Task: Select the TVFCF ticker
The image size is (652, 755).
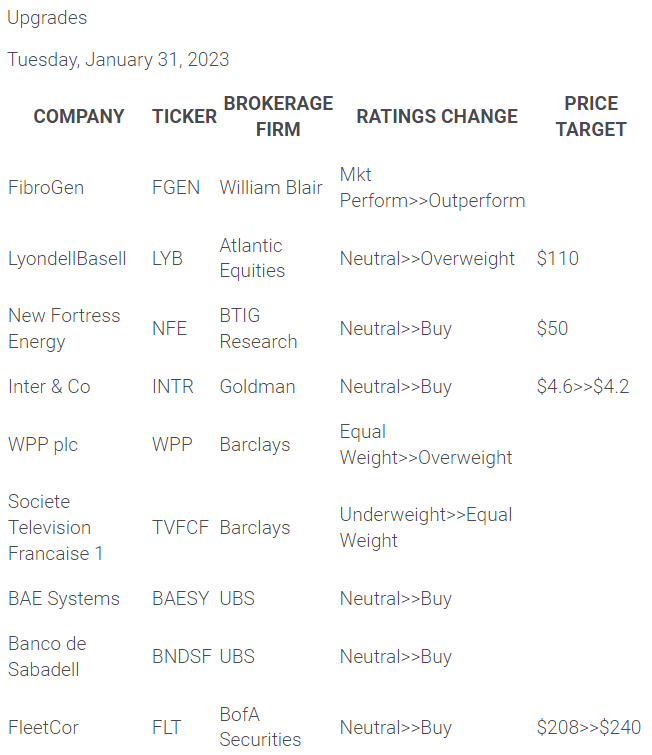Action: pos(180,527)
